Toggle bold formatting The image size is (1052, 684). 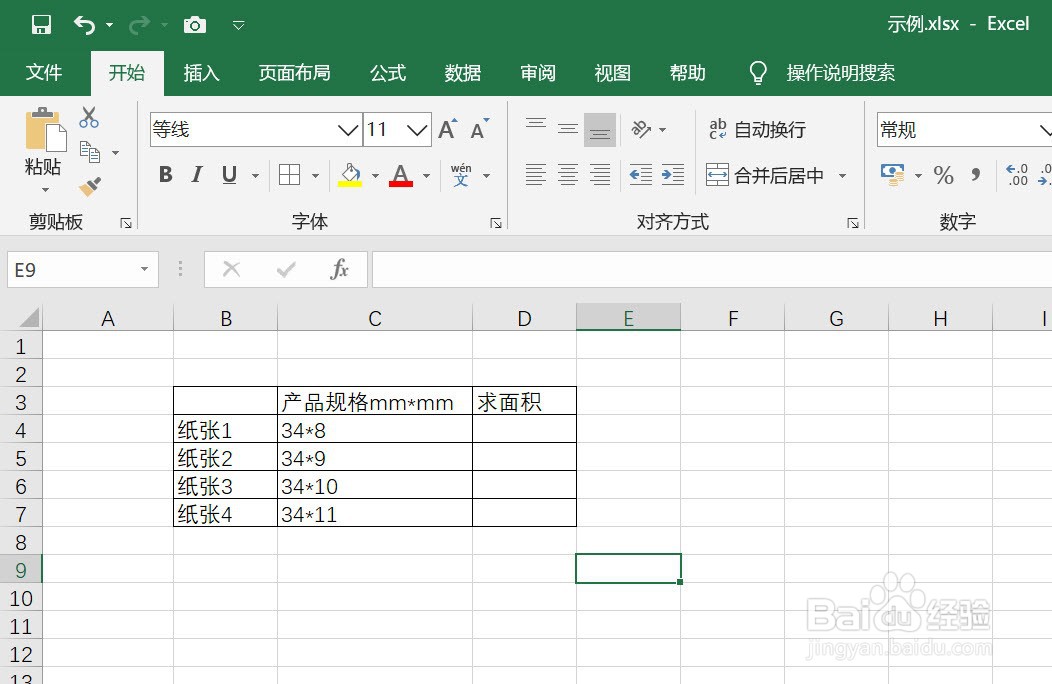tap(165, 175)
